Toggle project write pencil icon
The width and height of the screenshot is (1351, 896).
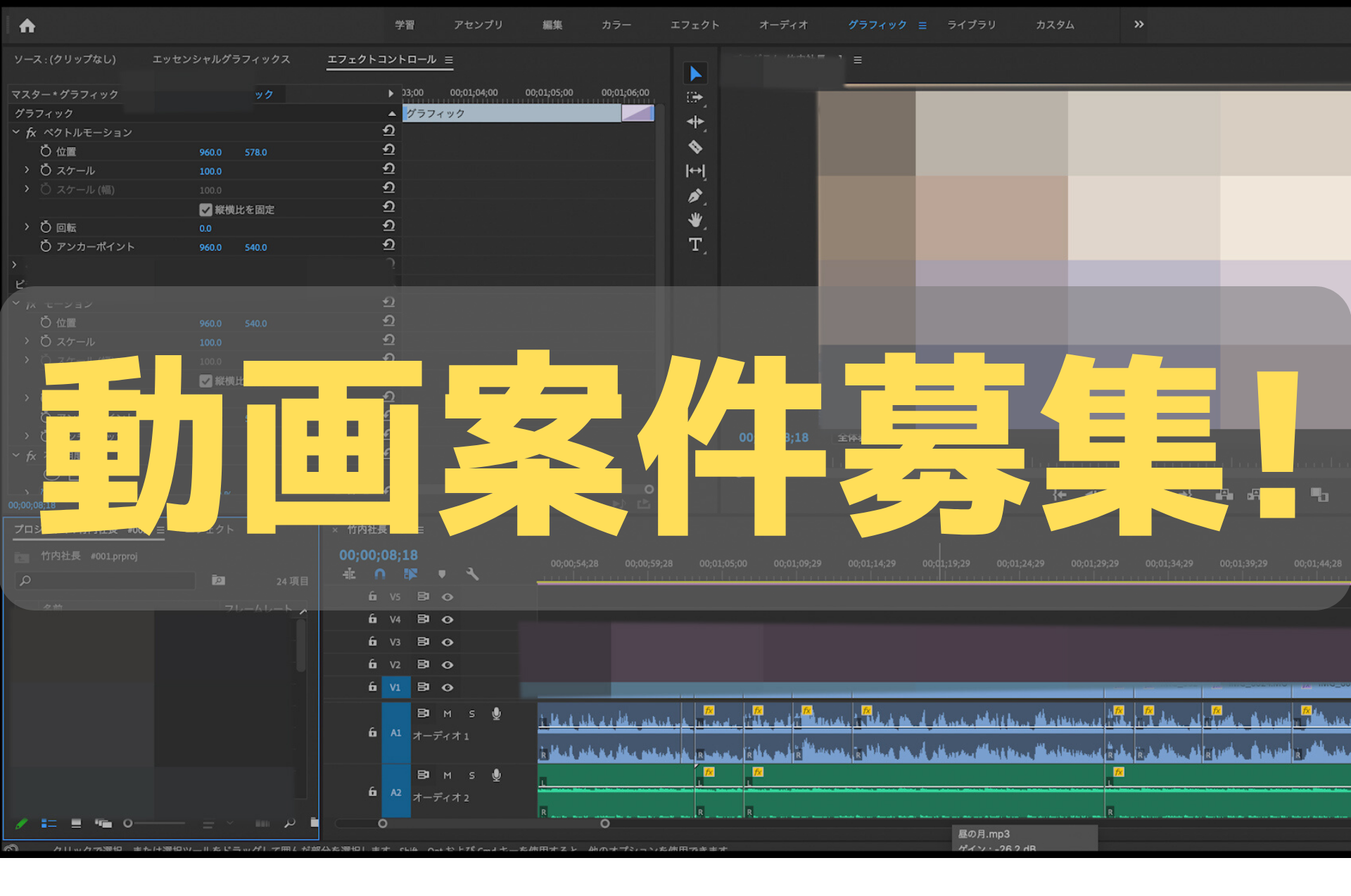(21, 824)
